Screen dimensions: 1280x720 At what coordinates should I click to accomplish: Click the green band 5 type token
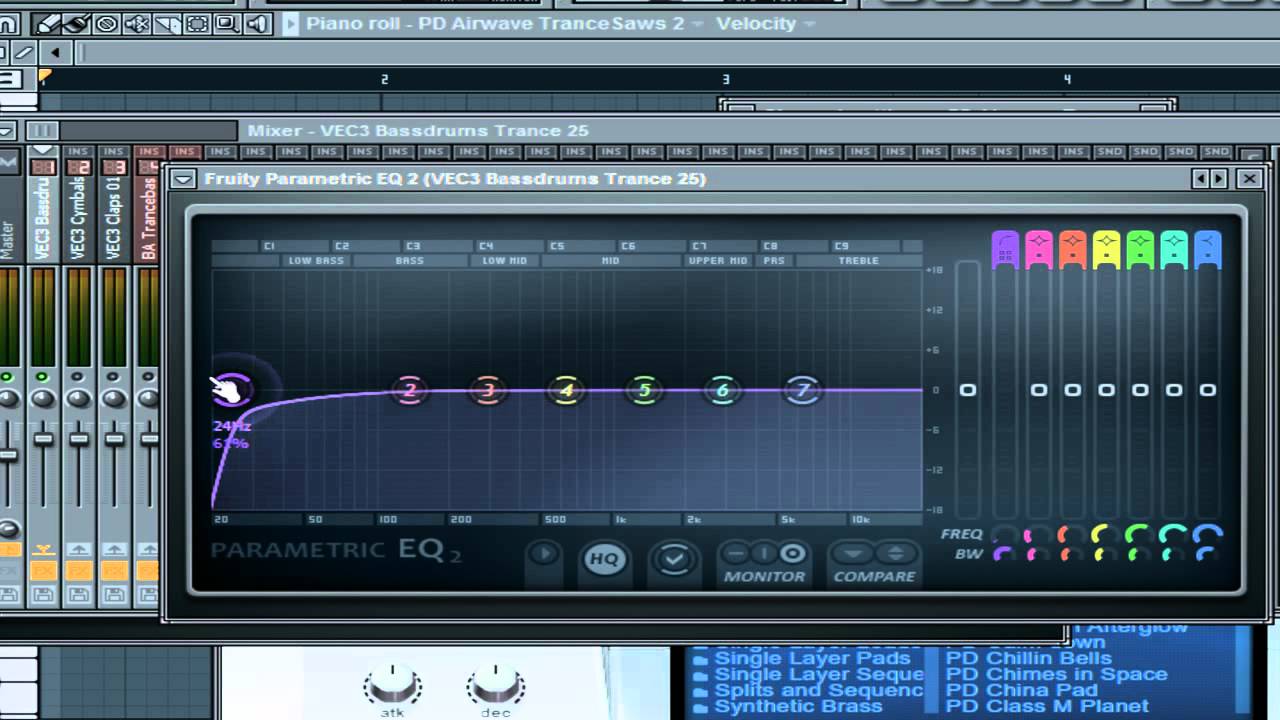[x=1140, y=249]
